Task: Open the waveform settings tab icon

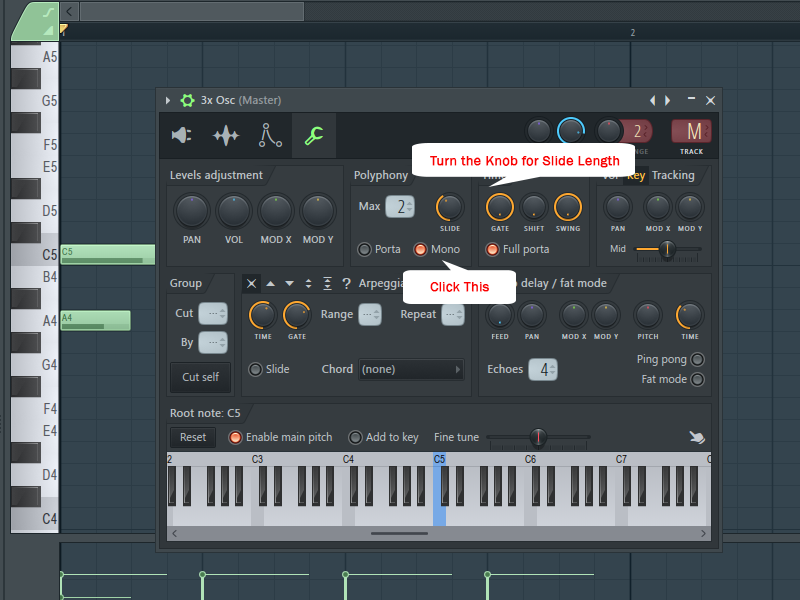Action: [226, 136]
